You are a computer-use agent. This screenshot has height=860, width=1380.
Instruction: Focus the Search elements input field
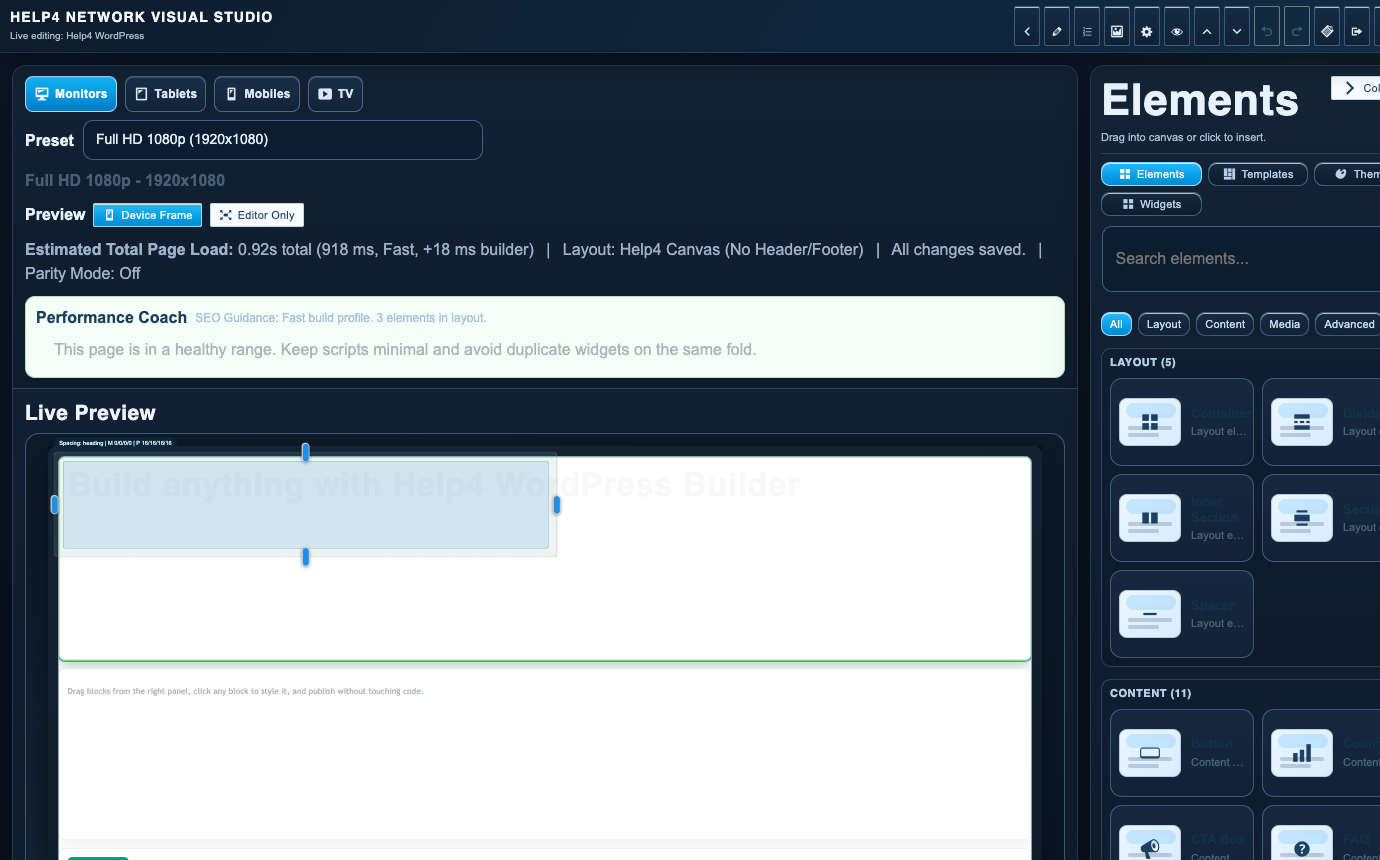[1241, 258]
